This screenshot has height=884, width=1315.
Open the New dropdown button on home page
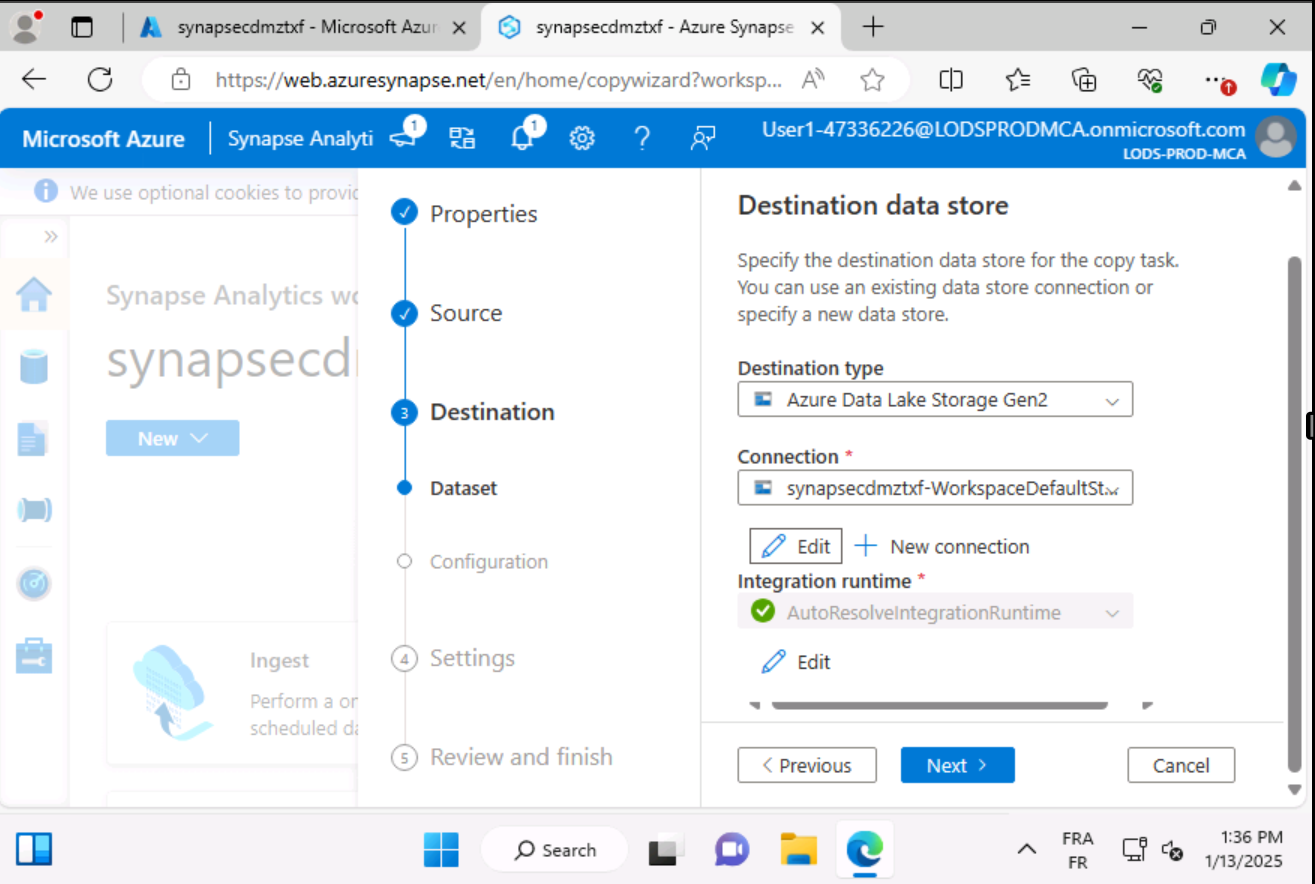tap(172, 438)
